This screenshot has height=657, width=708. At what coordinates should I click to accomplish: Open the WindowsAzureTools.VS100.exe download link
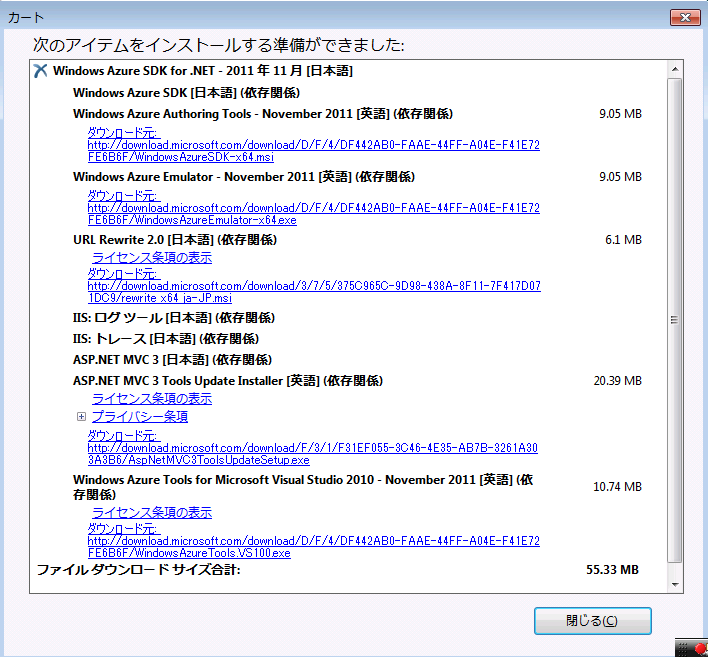(x=313, y=547)
